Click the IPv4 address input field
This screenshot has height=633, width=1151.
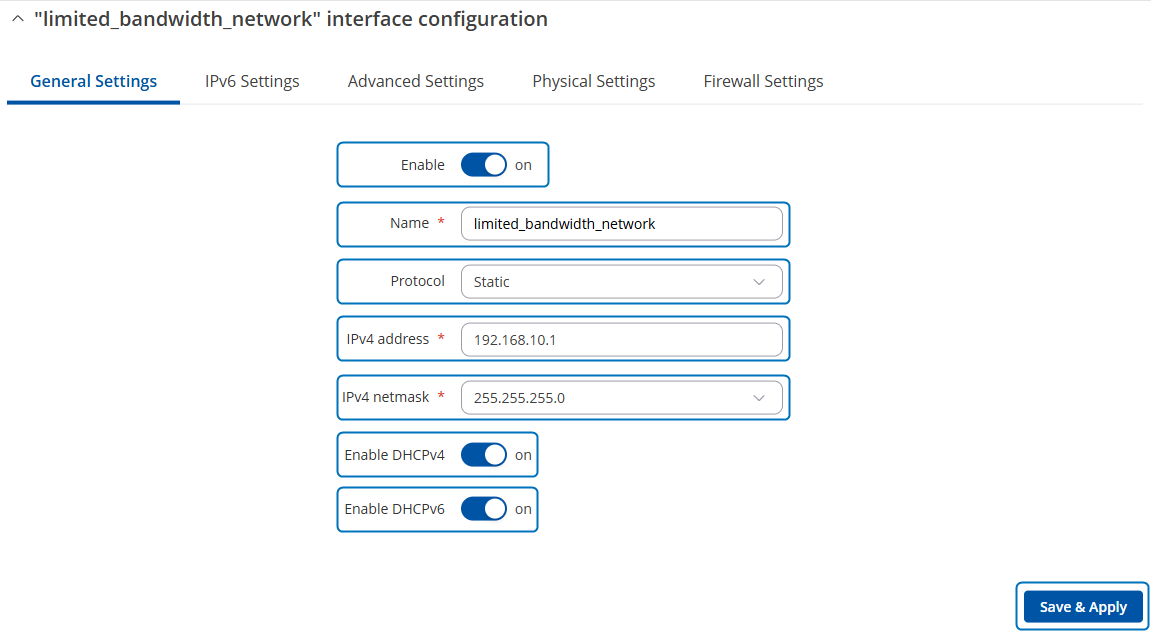pyautogui.click(x=622, y=339)
